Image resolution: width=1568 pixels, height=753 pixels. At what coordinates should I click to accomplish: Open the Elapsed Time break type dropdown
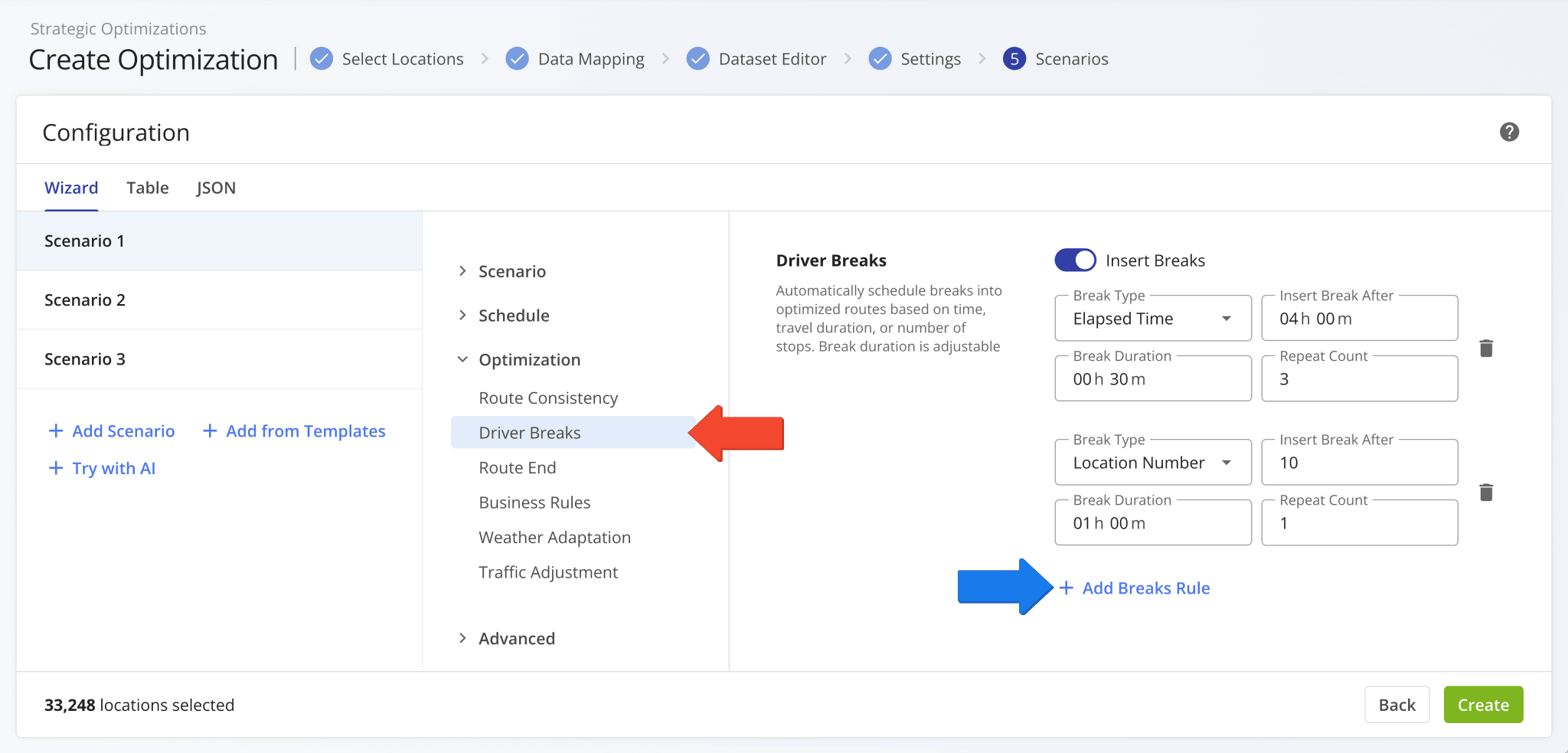coord(1152,319)
